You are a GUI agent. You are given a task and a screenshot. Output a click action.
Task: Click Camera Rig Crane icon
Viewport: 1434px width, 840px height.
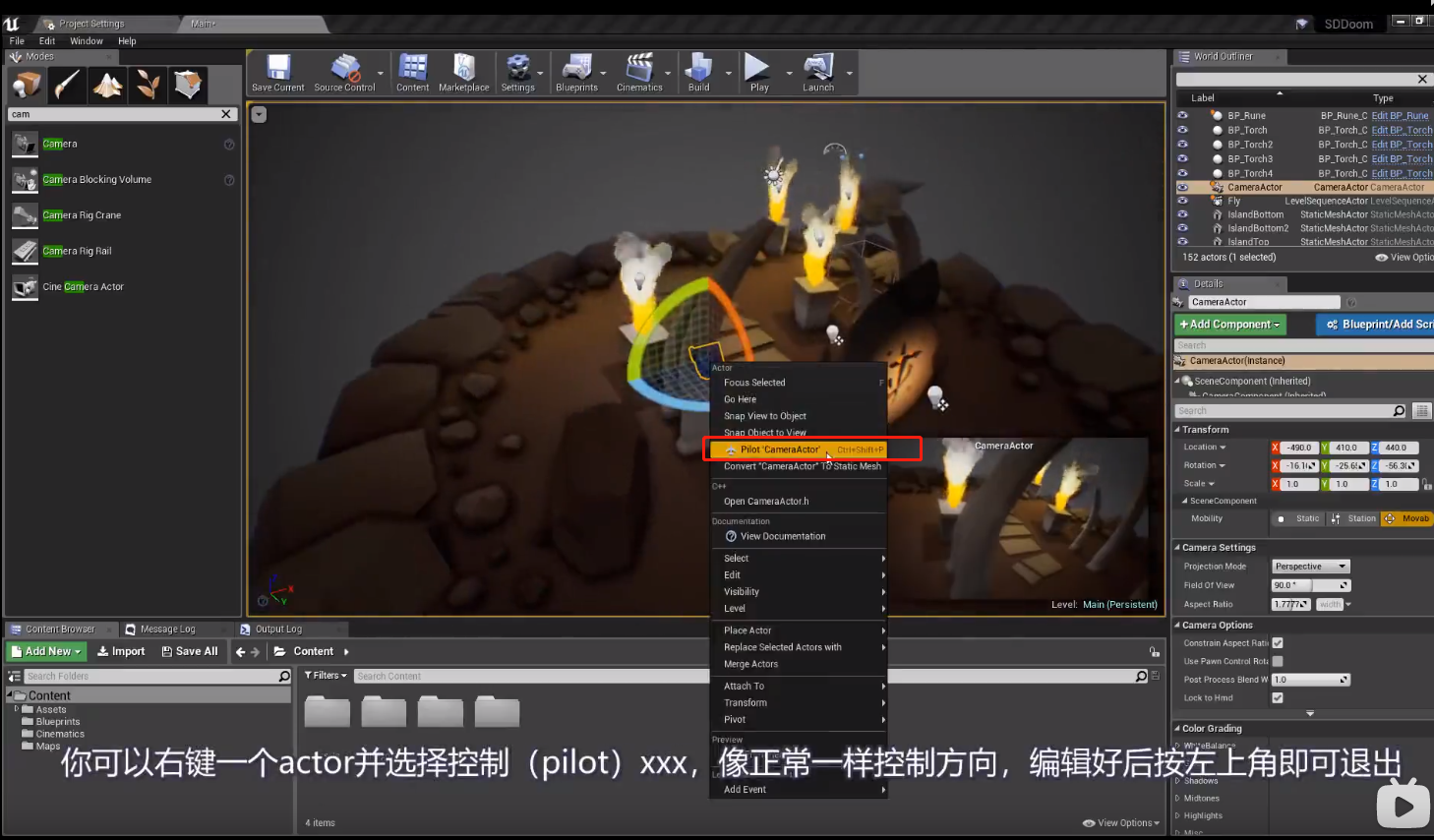pos(25,215)
